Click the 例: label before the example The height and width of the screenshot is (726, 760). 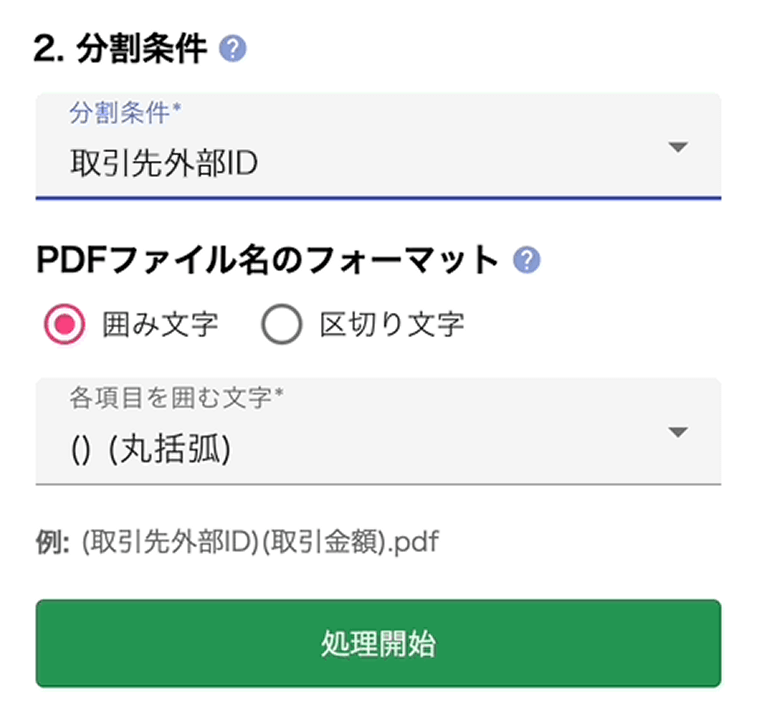(x=53, y=543)
